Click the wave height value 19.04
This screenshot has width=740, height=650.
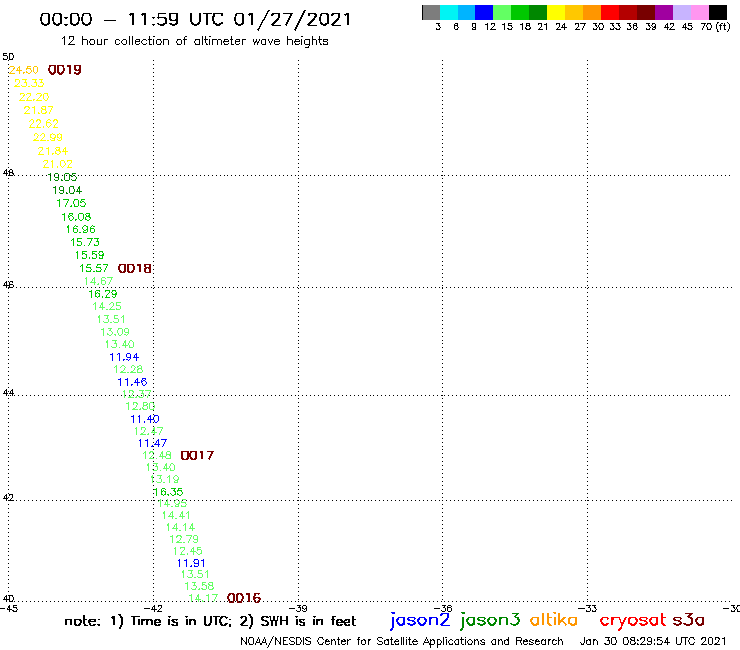67,191
